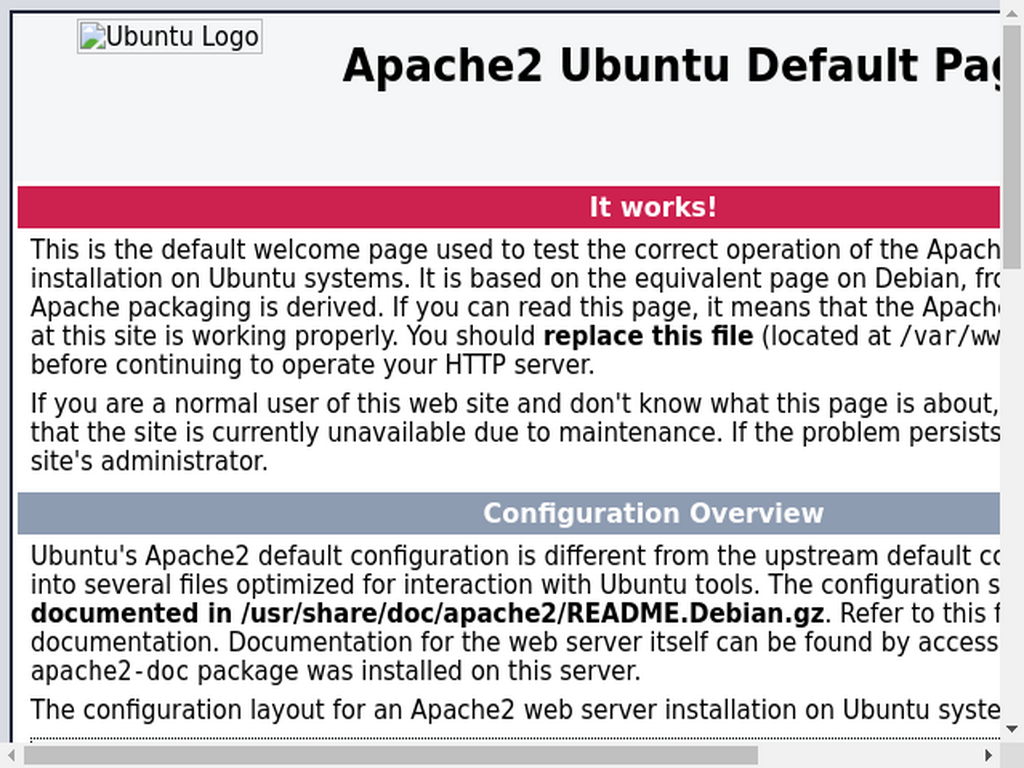1024x768 pixels.
Task: Click the bold "/usr/share/doc/apache2/README.Debian.gz" path text
Action: [x=532, y=613]
